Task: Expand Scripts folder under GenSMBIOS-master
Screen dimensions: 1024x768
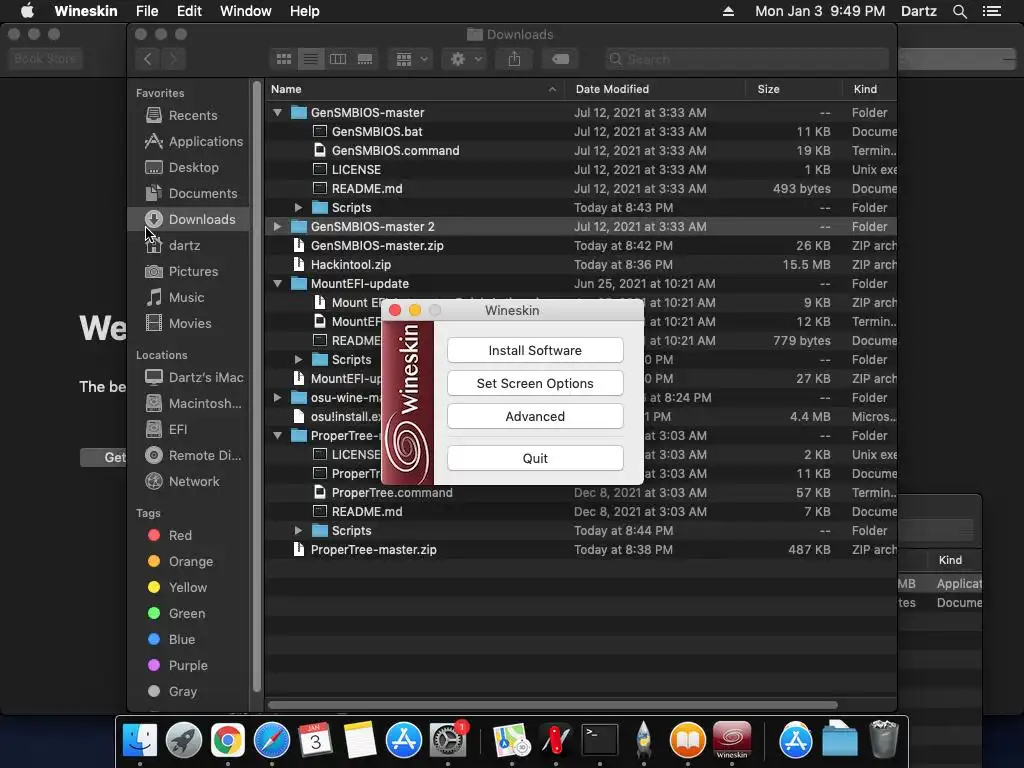Action: [x=298, y=208]
